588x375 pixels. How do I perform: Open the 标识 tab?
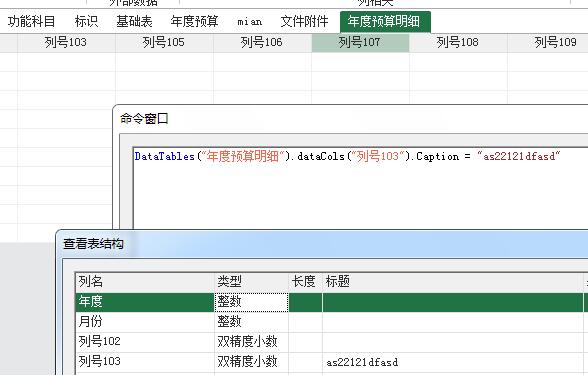pyautogui.click(x=86, y=21)
